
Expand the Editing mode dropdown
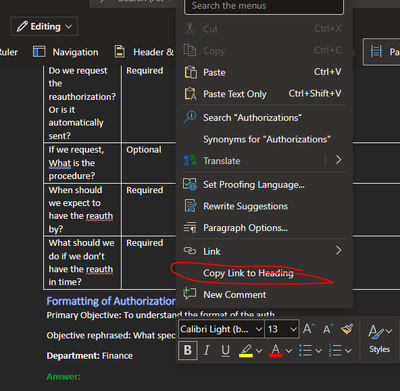click(44, 26)
